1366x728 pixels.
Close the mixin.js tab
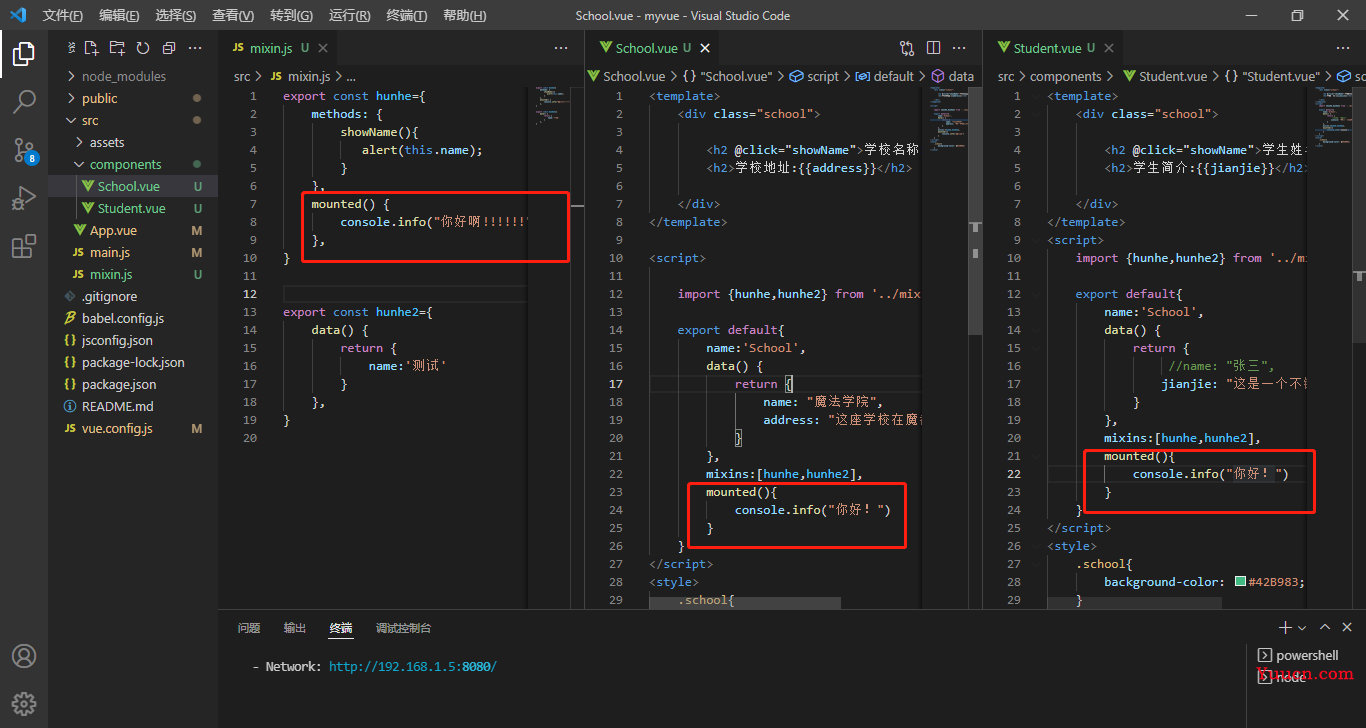point(324,48)
